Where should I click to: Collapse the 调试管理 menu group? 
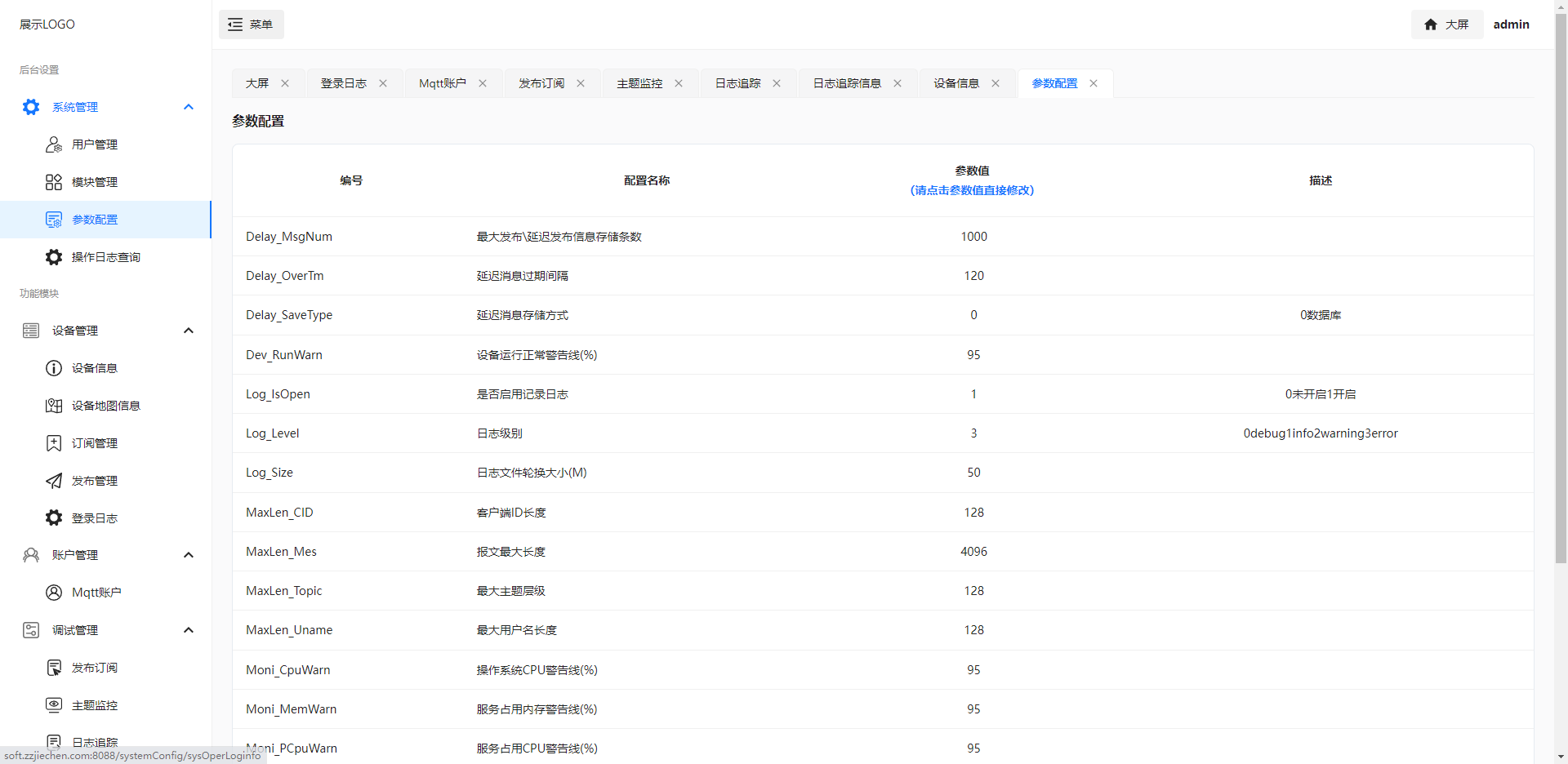[x=189, y=630]
